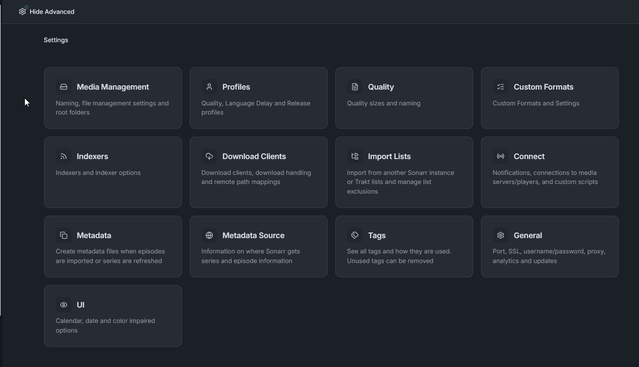Click the UI eye icon
This screenshot has height=367, width=639.
[64, 305]
